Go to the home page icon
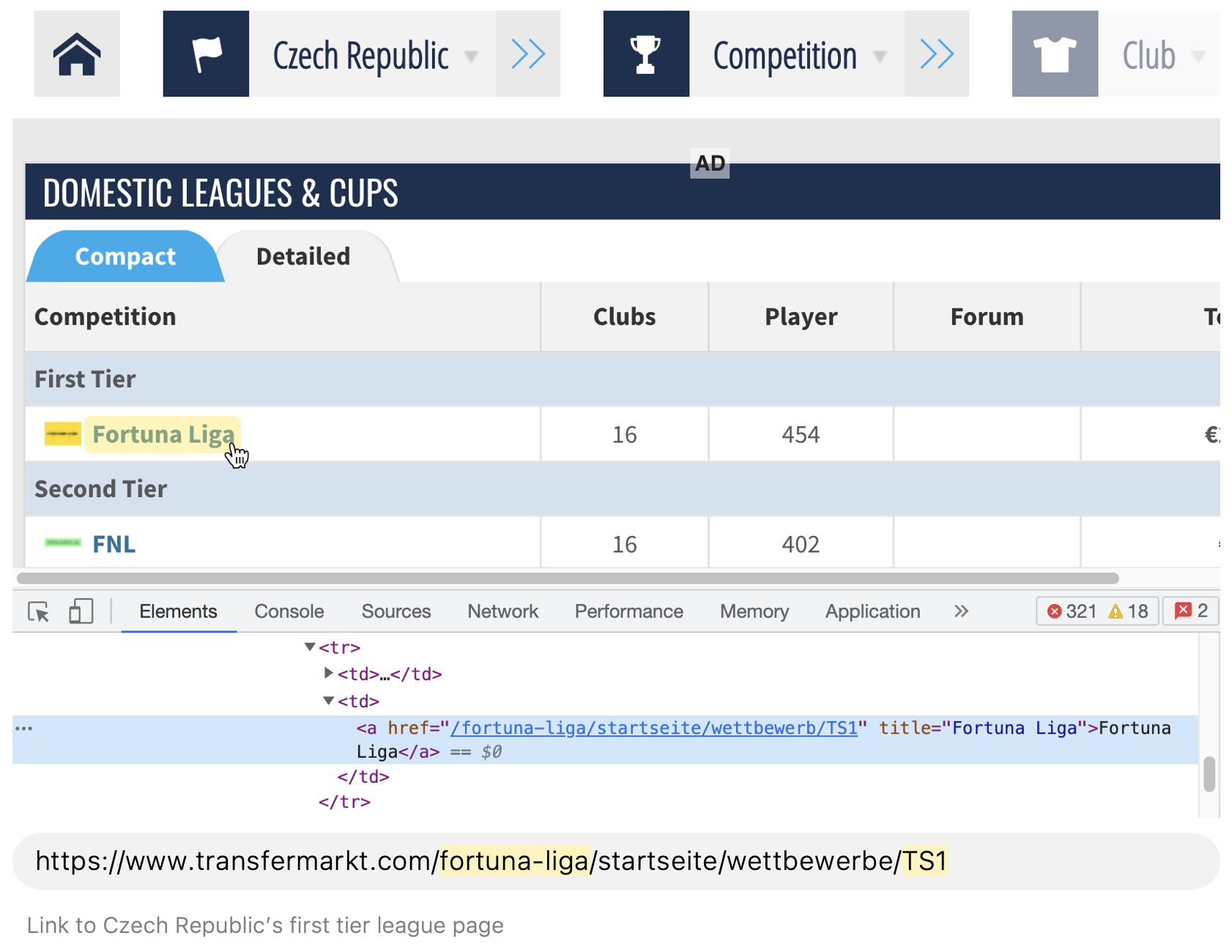This screenshot has width=1232, height=952. [x=77, y=53]
